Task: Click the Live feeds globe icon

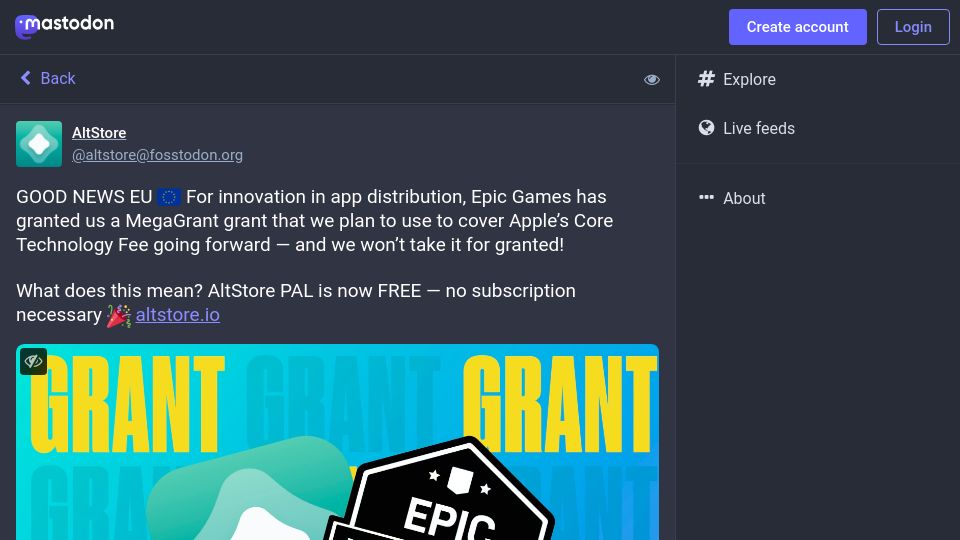Action: point(707,127)
